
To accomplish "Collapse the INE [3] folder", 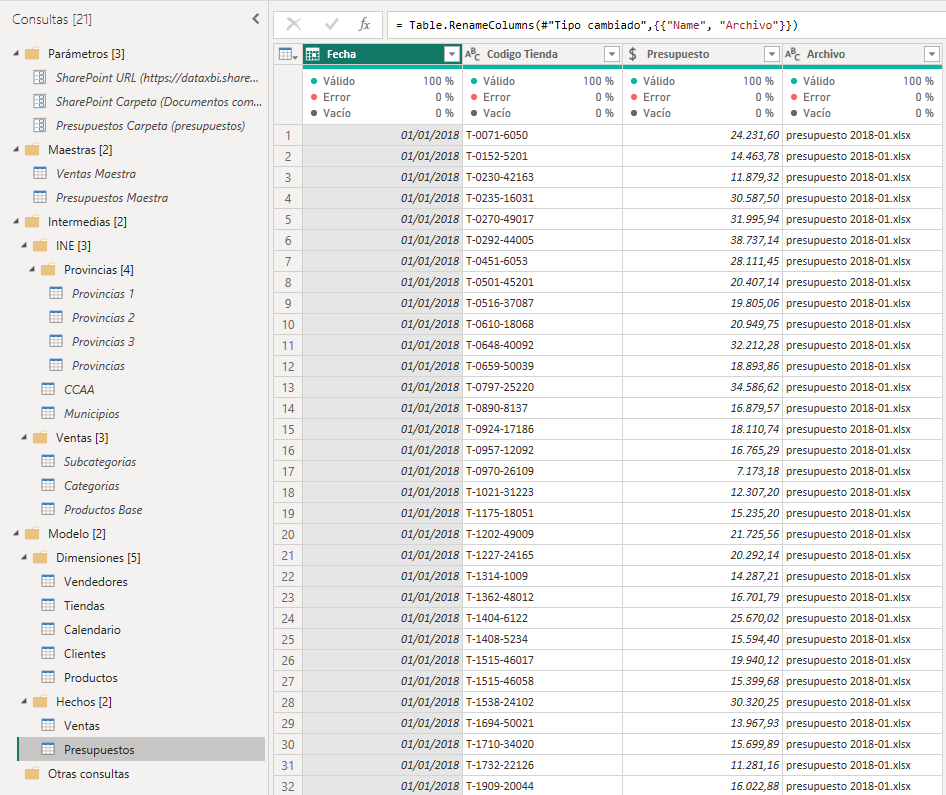I will (24, 245).
